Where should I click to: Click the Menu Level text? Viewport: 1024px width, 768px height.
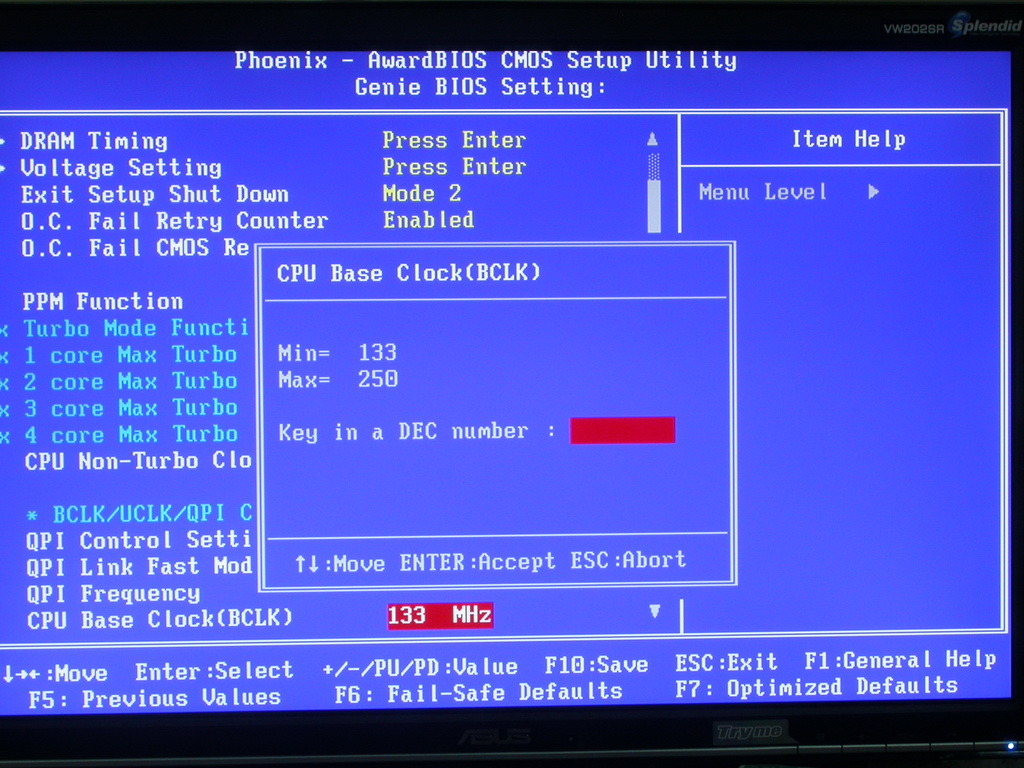pyautogui.click(x=763, y=193)
